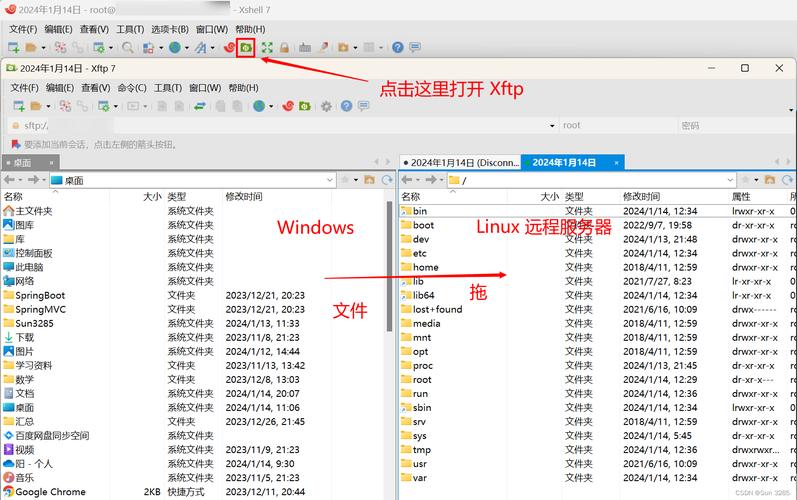Image resolution: width=797 pixels, height=500 pixels.
Task: Click the local pane vertical scrollbar
Action: pos(389,268)
